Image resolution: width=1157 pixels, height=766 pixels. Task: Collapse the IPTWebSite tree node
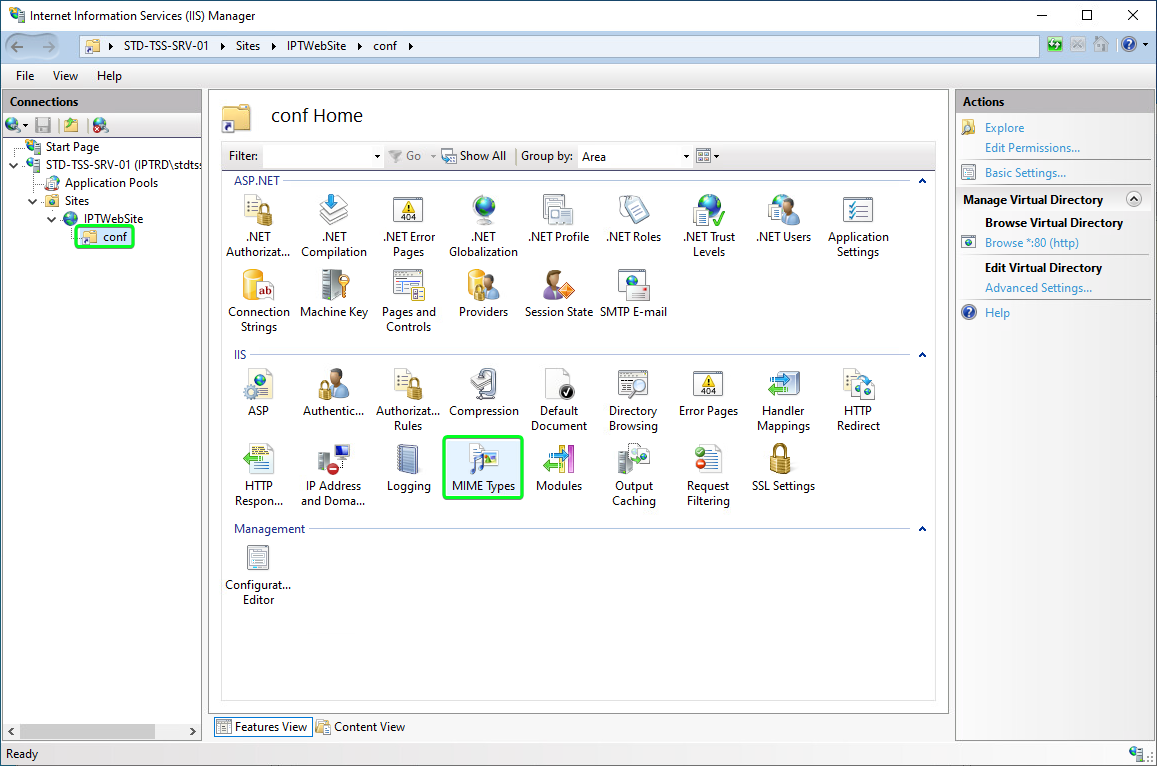(51, 219)
